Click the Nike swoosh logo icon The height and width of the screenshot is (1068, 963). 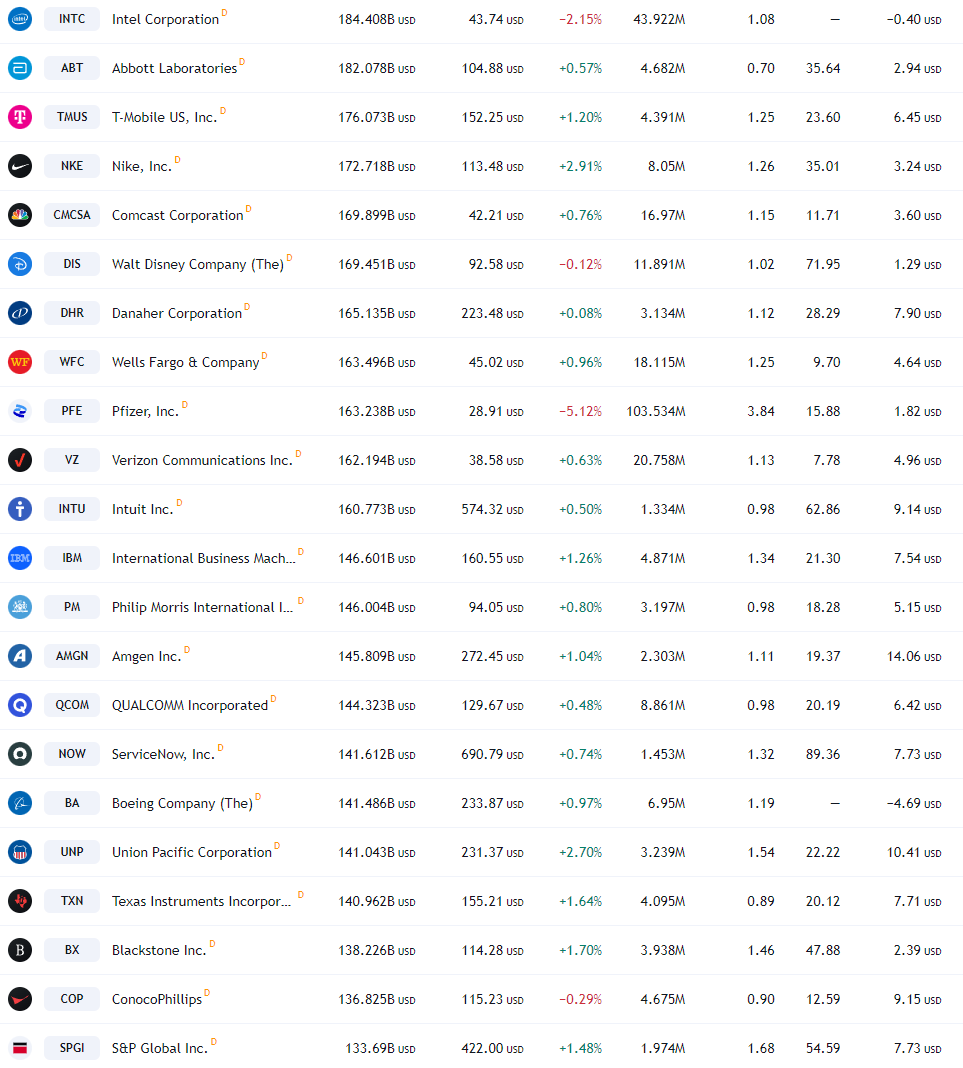point(20,166)
